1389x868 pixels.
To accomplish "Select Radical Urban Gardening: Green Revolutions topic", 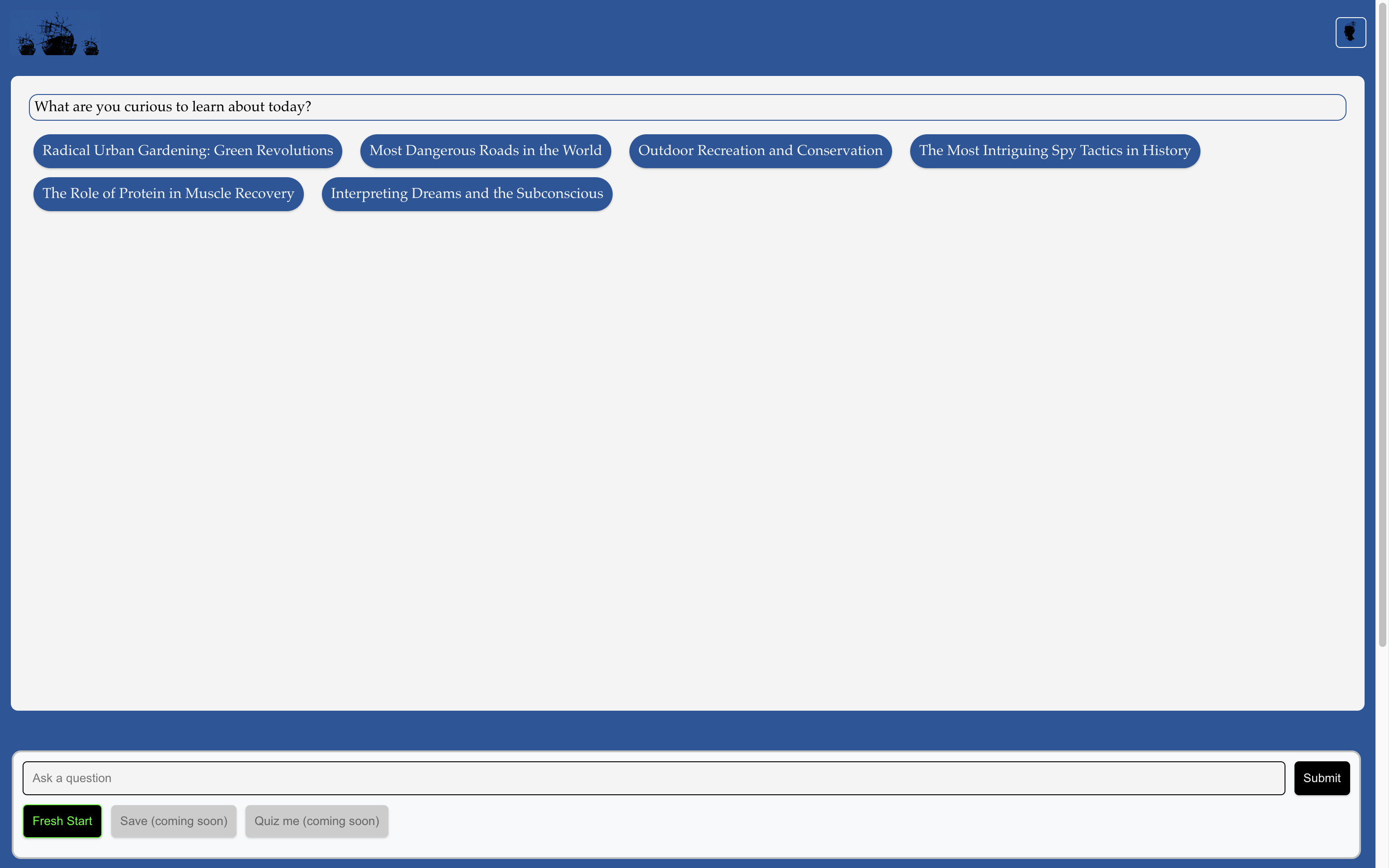I will point(187,151).
